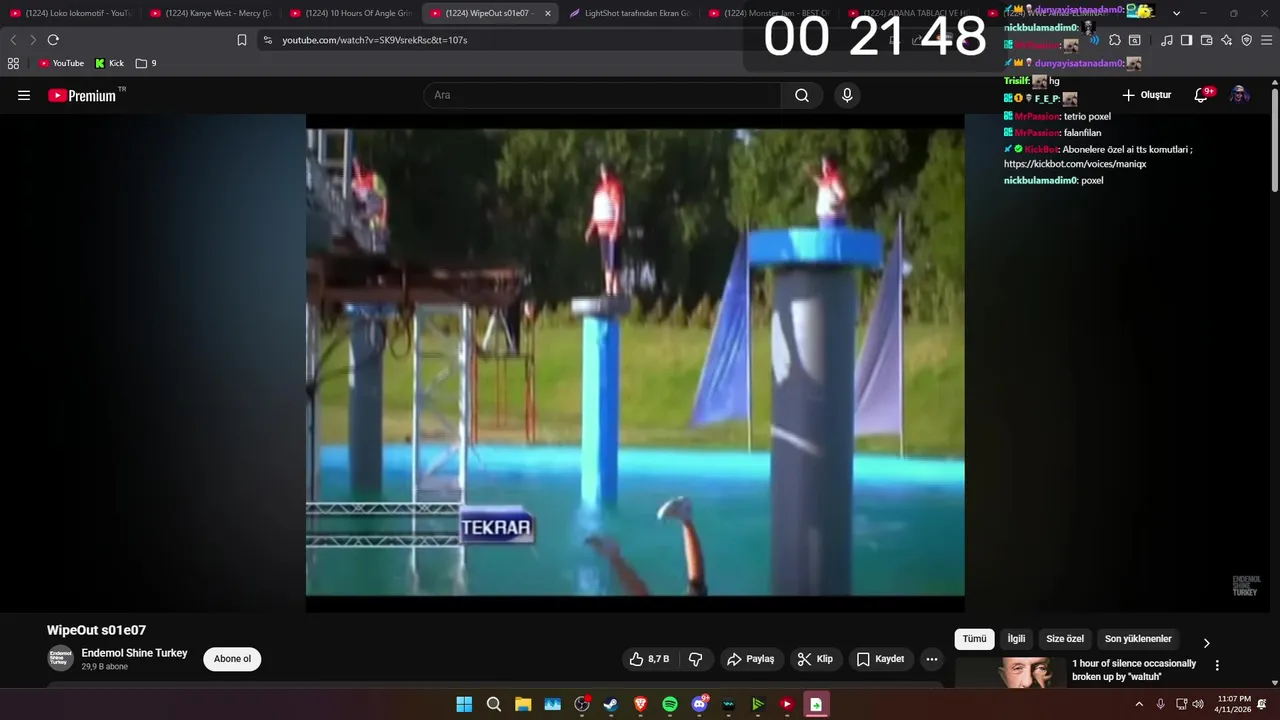Open the Oluştur create menu
The width and height of the screenshot is (1280, 720).
1146,95
